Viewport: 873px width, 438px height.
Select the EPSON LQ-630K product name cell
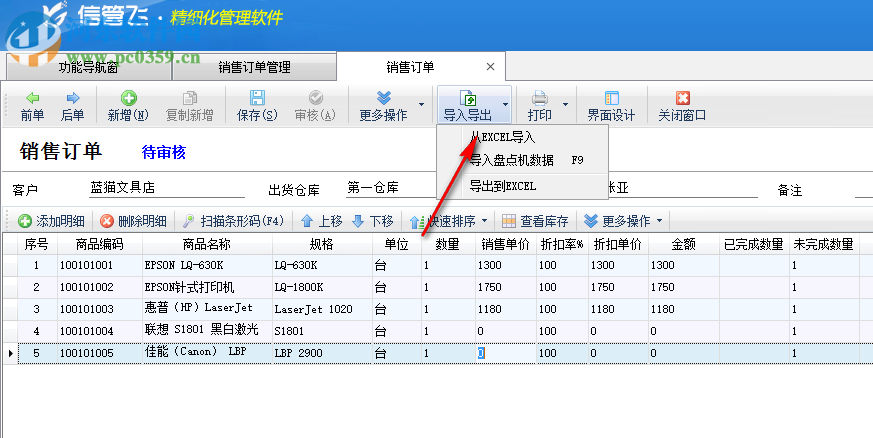207,265
